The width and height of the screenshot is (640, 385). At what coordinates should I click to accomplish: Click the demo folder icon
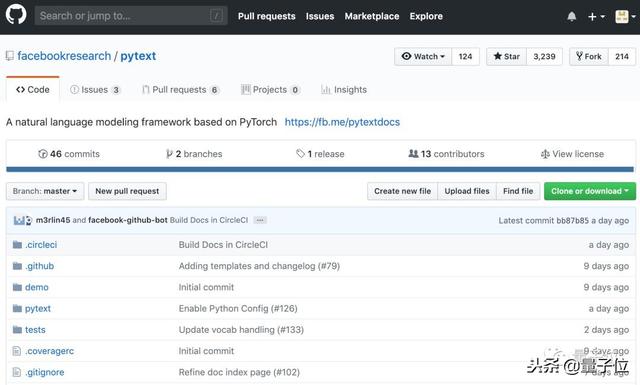(x=17, y=287)
